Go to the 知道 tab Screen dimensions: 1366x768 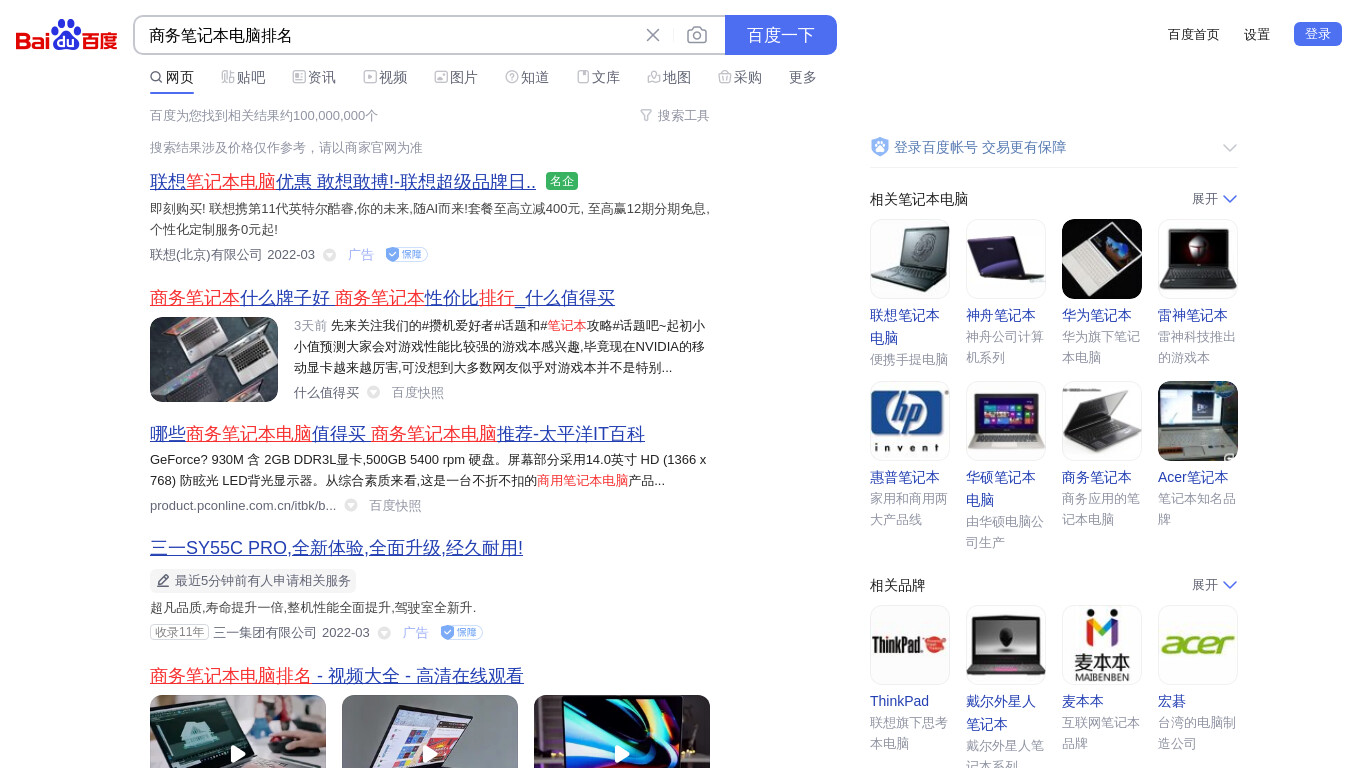coord(527,77)
